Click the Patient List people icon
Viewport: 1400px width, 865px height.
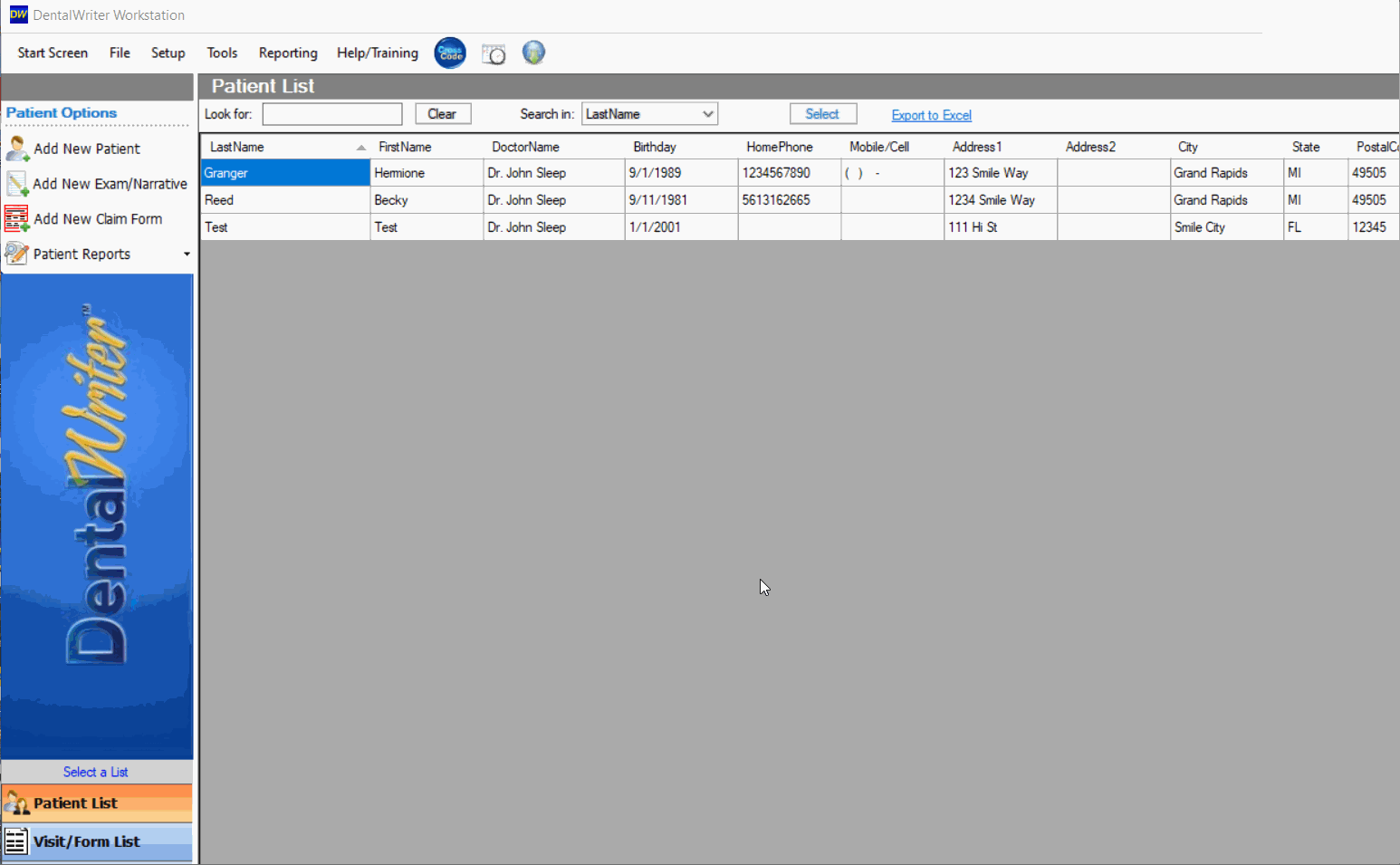16,803
